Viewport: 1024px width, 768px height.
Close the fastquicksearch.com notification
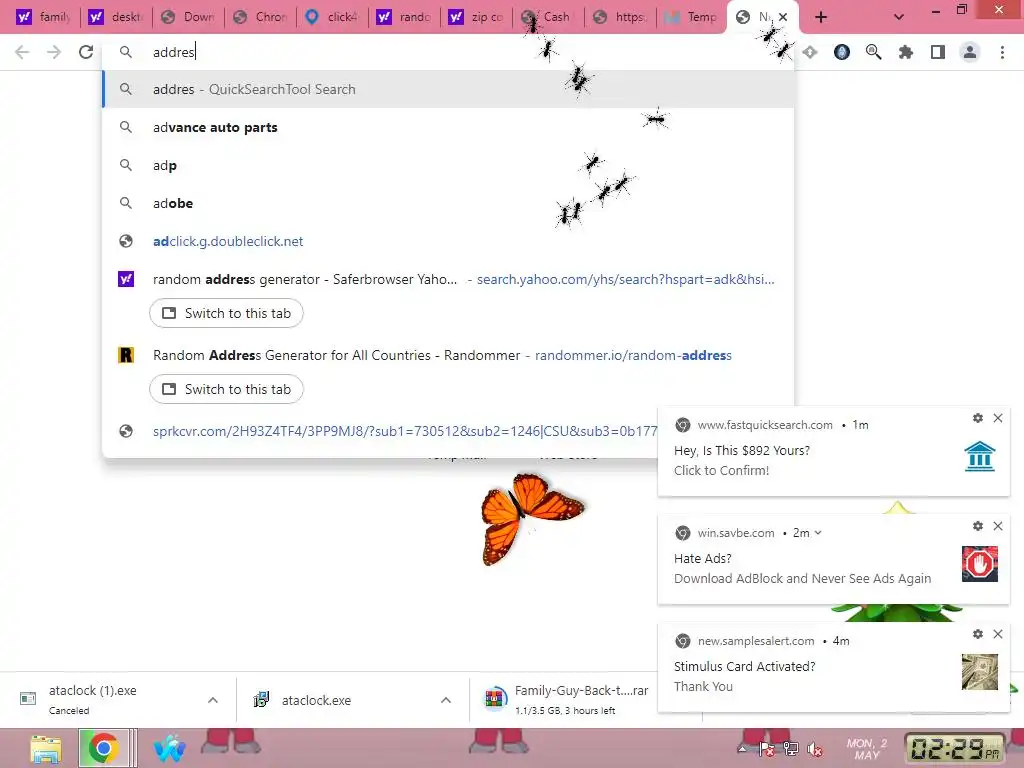998,418
